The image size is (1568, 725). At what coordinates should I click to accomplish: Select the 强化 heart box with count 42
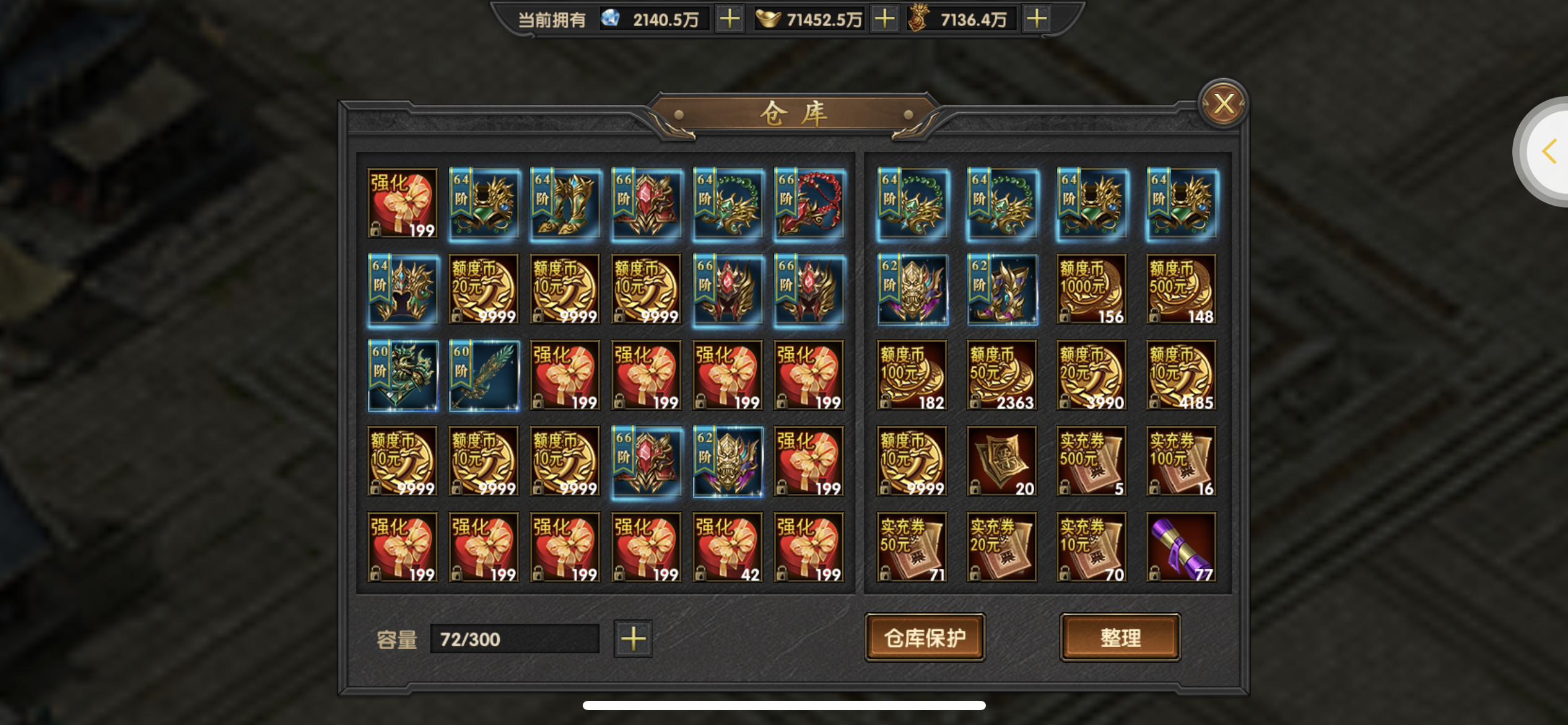coord(728,547)
